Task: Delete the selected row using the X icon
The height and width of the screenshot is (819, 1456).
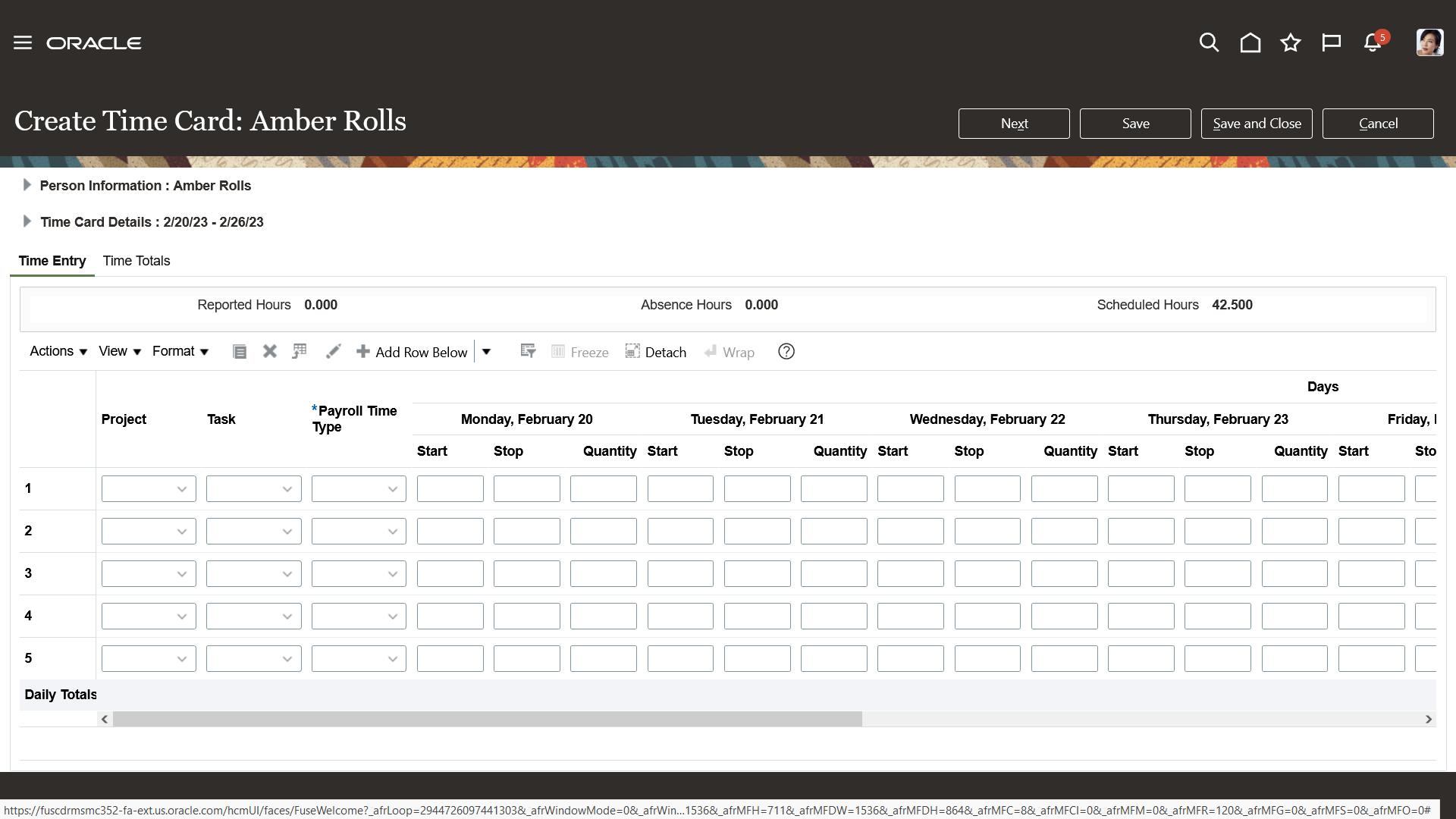Action: [269, 351]
